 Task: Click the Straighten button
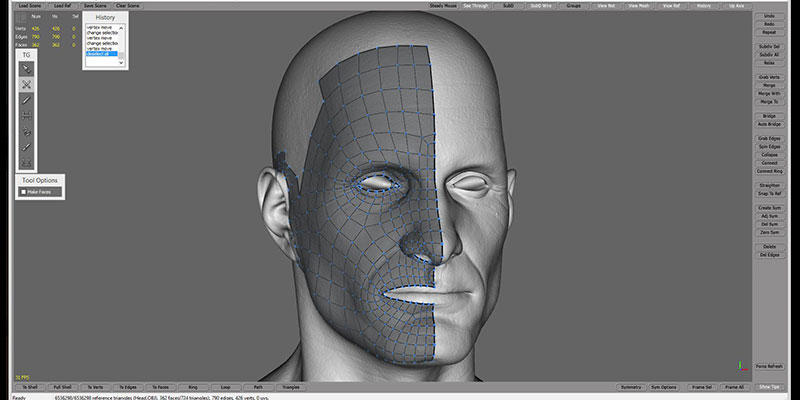coord(769,185)
